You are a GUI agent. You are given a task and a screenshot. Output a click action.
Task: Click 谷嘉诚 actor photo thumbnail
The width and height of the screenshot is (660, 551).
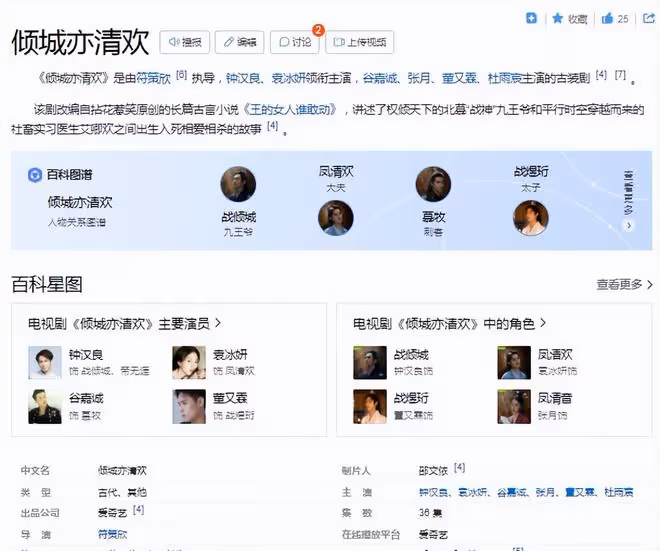[x=45, y=407]
